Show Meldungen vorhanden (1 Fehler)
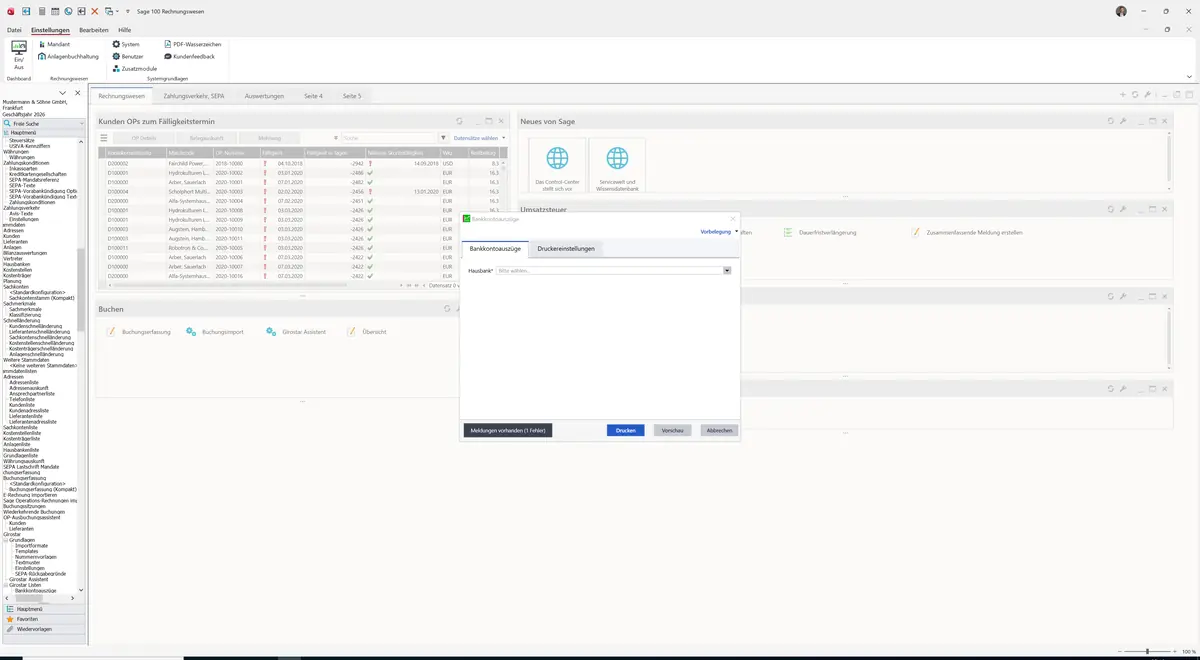 tap(508, 430)
